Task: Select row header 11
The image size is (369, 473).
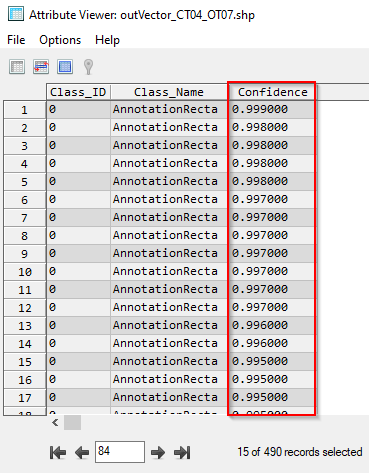Action: point(25,290)
